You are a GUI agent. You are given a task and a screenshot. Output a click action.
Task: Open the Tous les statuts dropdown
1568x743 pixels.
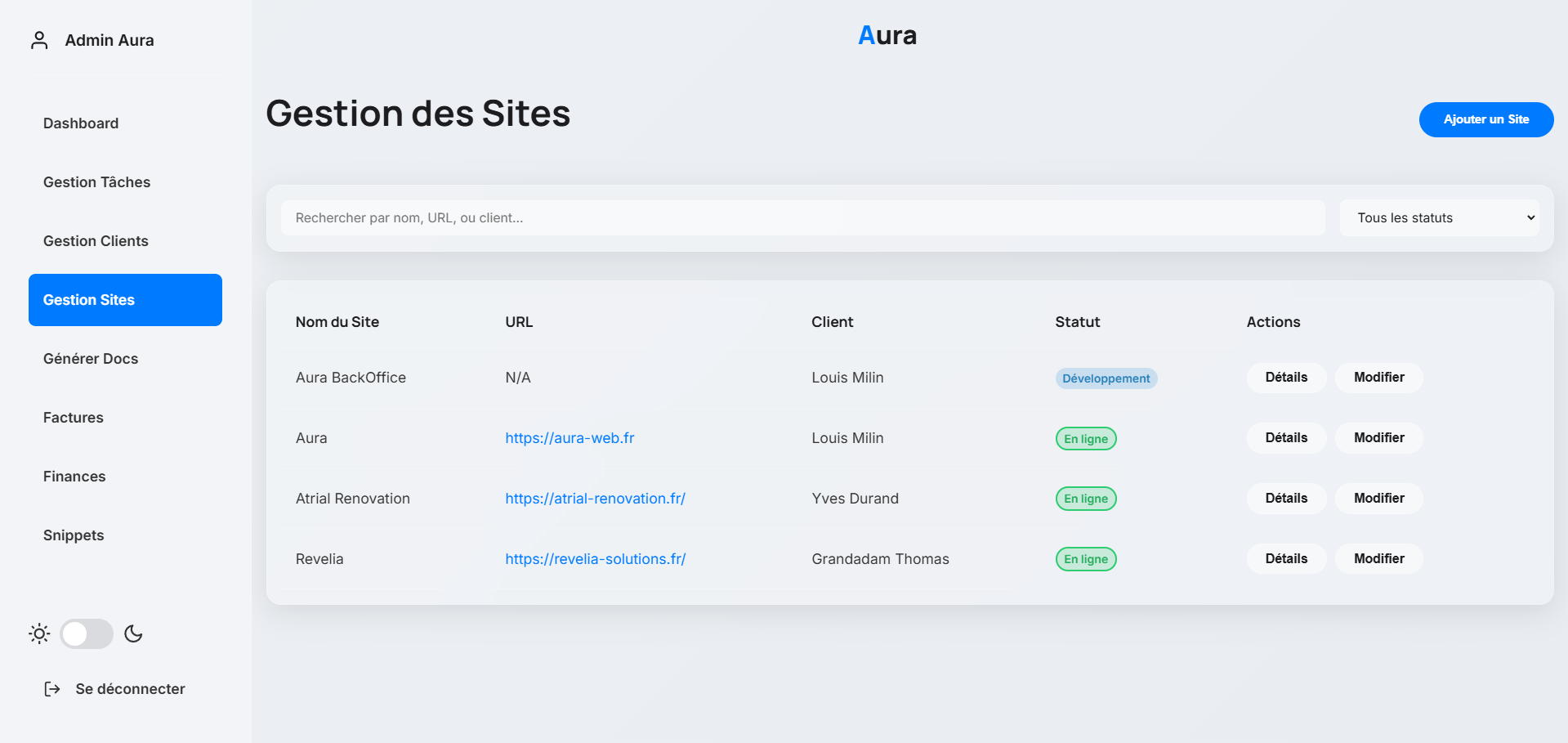coord(1439,218)
